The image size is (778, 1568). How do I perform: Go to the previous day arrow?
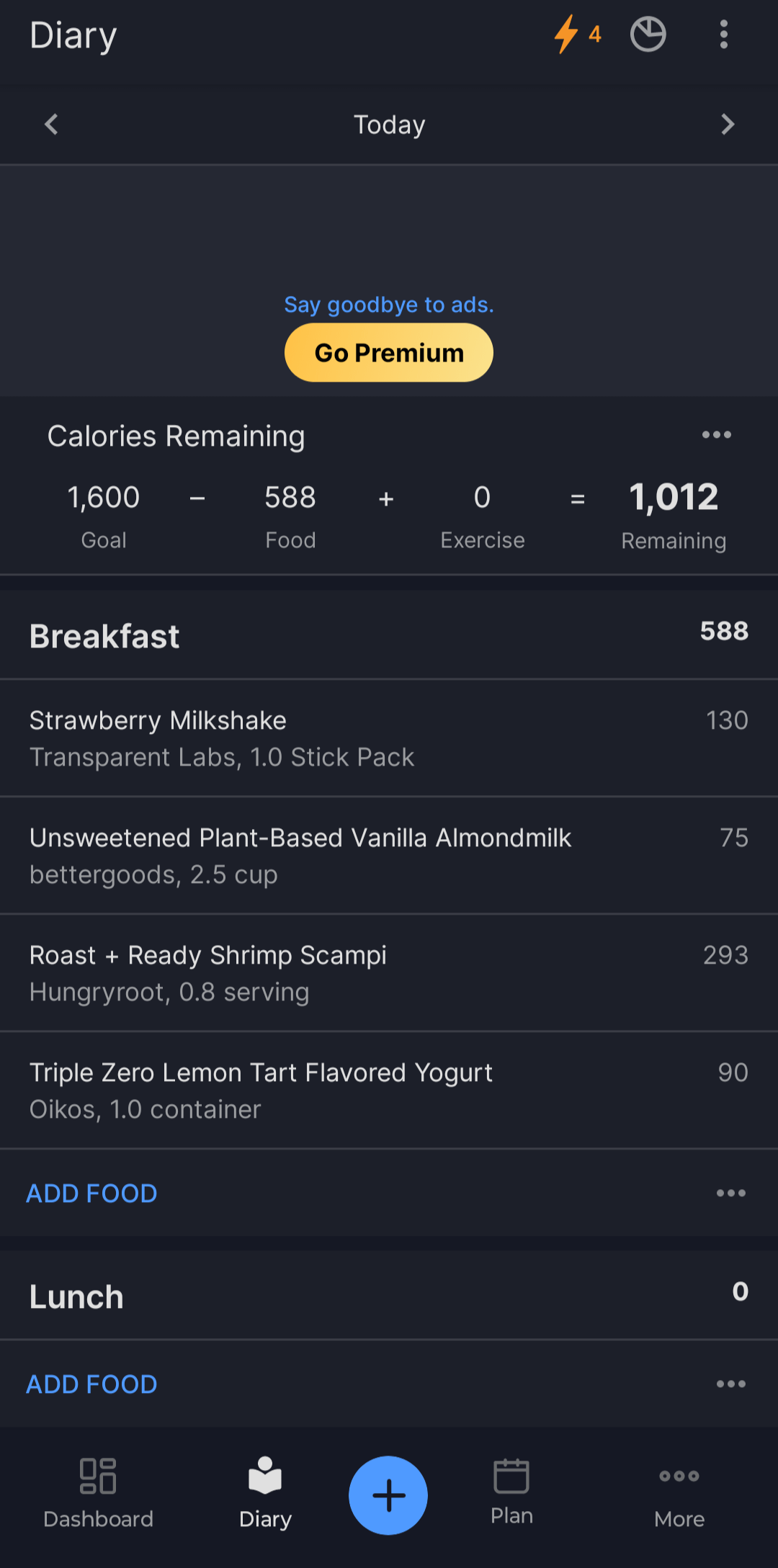pos(51,125)
